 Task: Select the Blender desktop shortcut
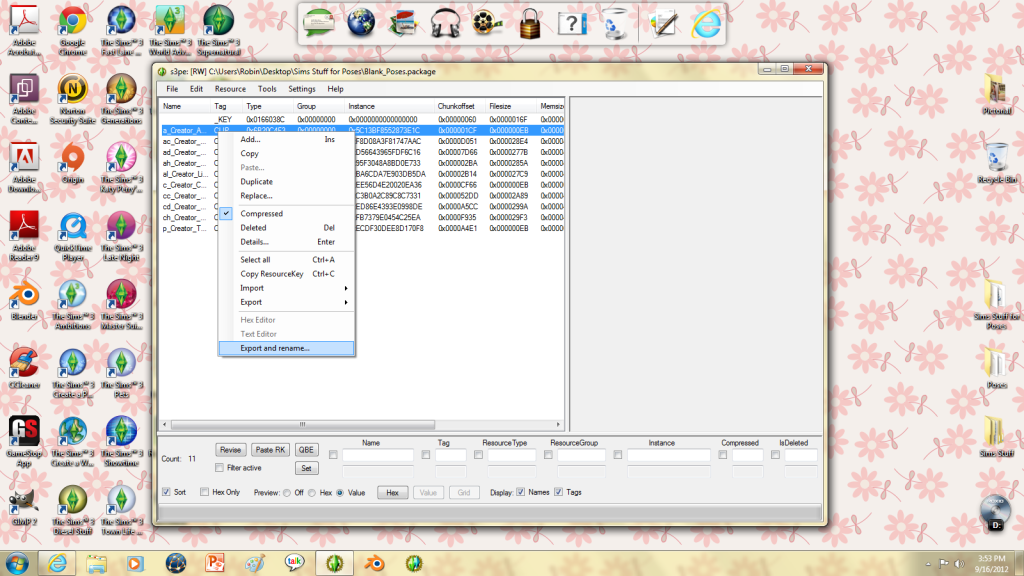click(24, 301)
